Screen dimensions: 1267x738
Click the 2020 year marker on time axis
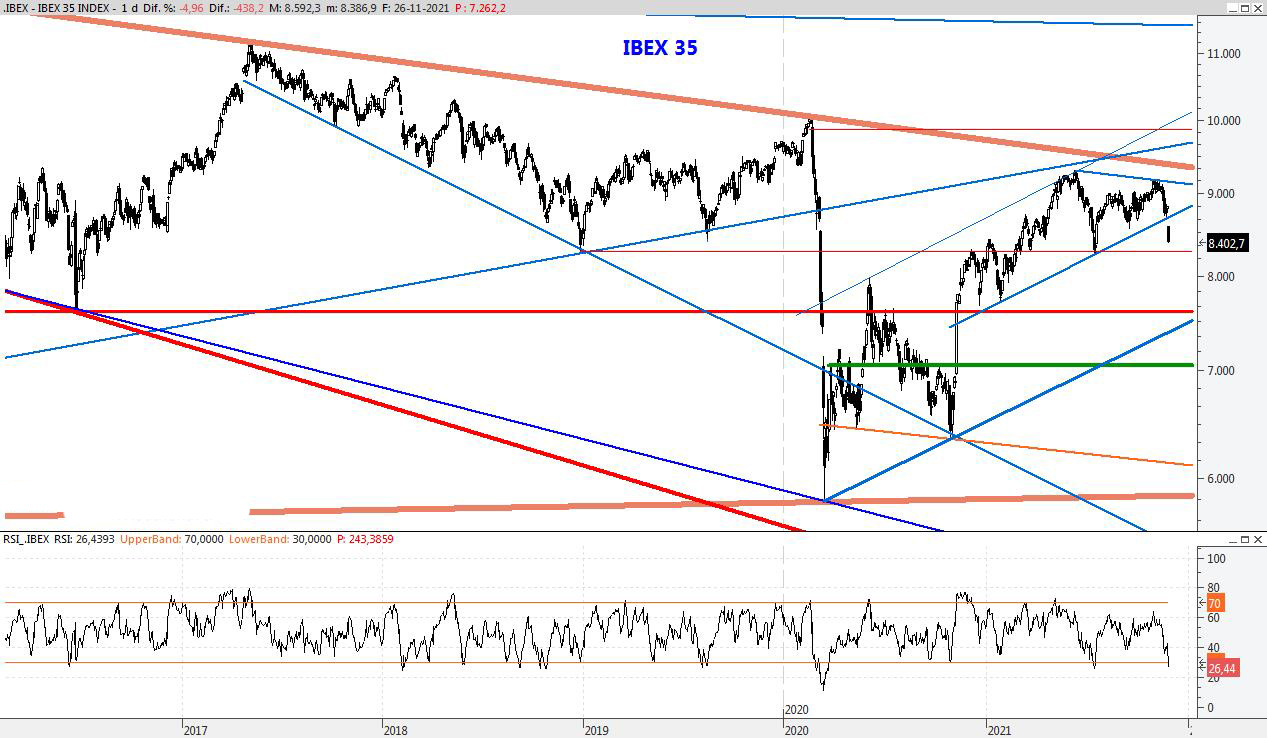(x=796, y=709)
